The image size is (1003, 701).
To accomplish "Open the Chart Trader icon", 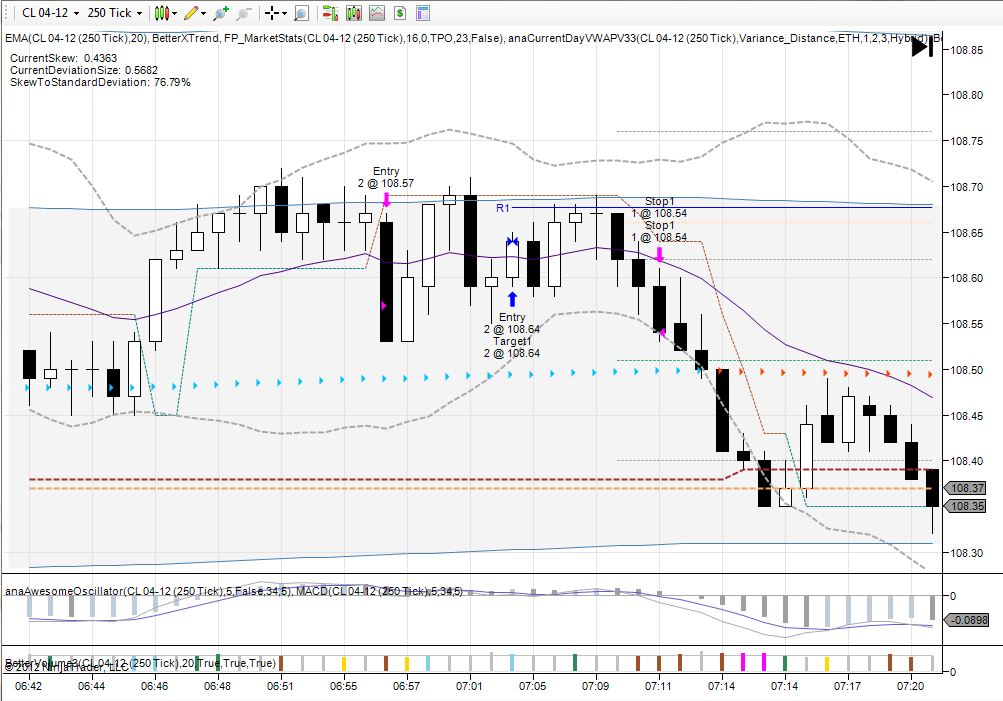I will tap(330, 13).
